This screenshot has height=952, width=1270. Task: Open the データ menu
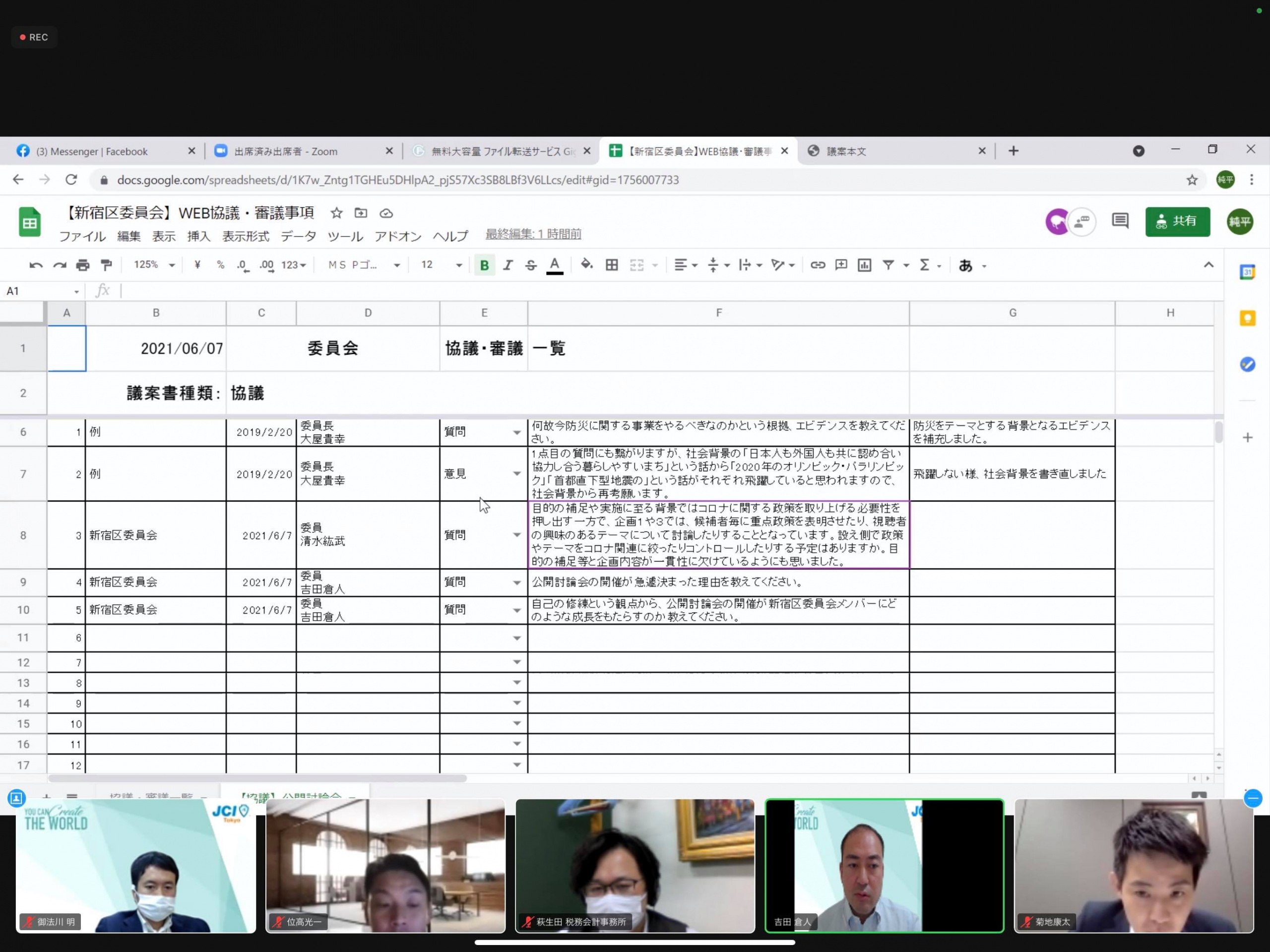click(298, 236)
